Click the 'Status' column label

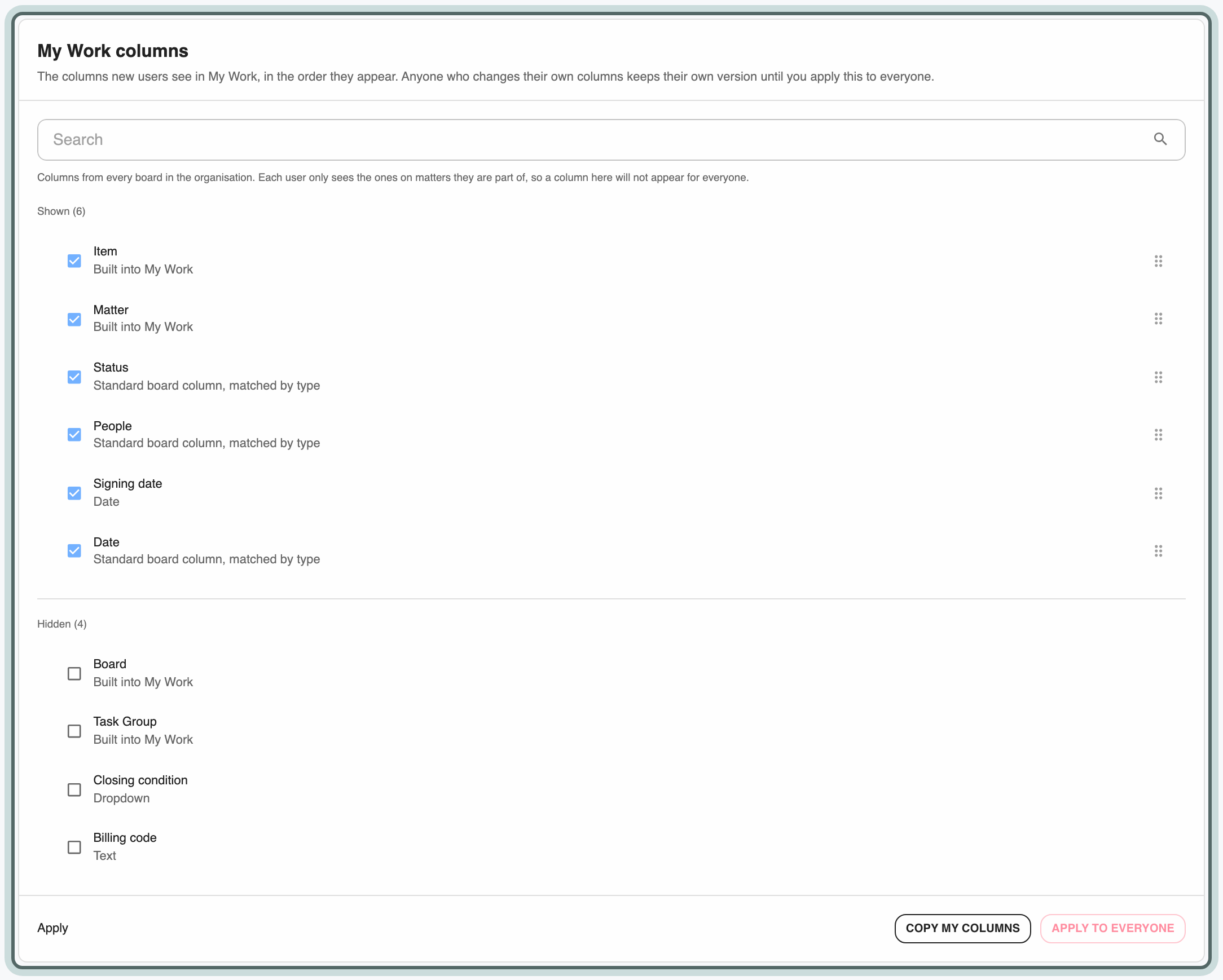point(111,368)
